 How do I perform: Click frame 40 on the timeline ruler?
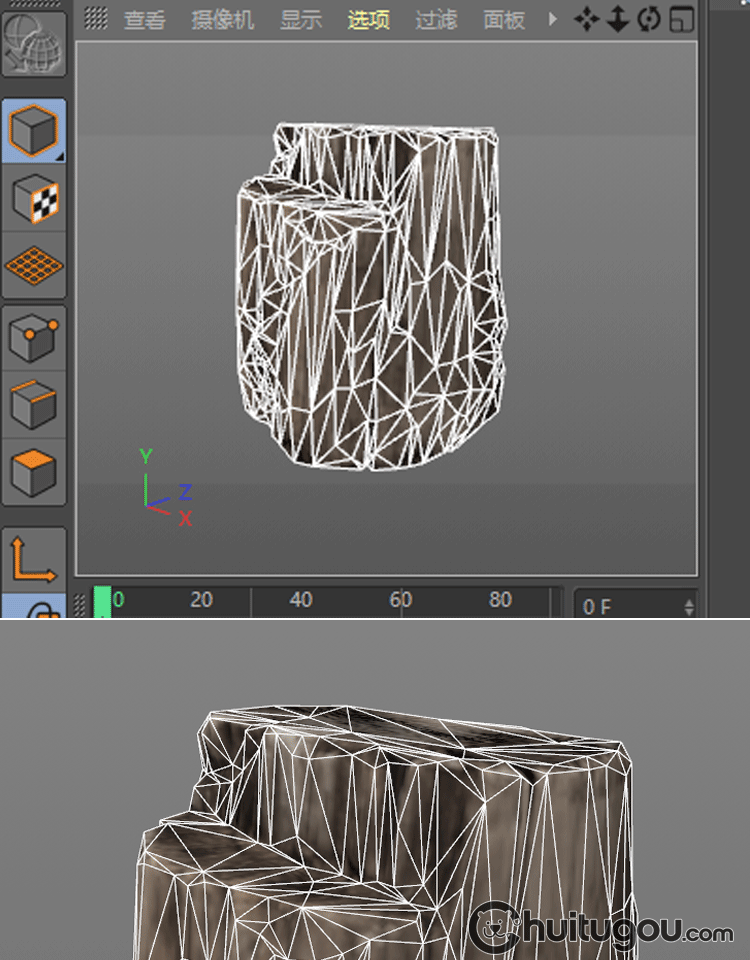tap(300, 600)
